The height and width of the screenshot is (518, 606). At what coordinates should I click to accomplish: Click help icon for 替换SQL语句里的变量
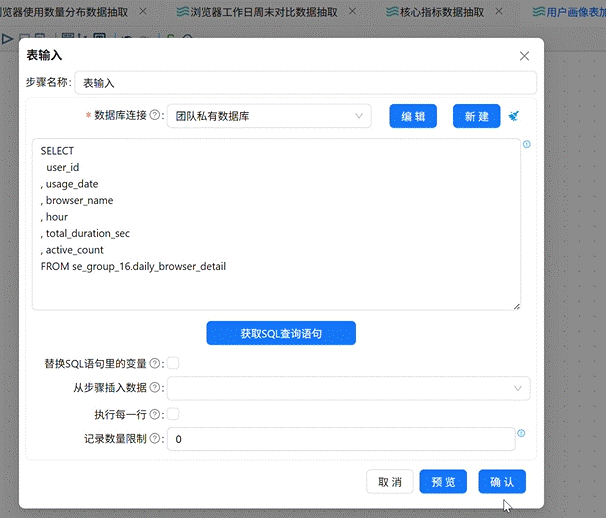(154, 363)
